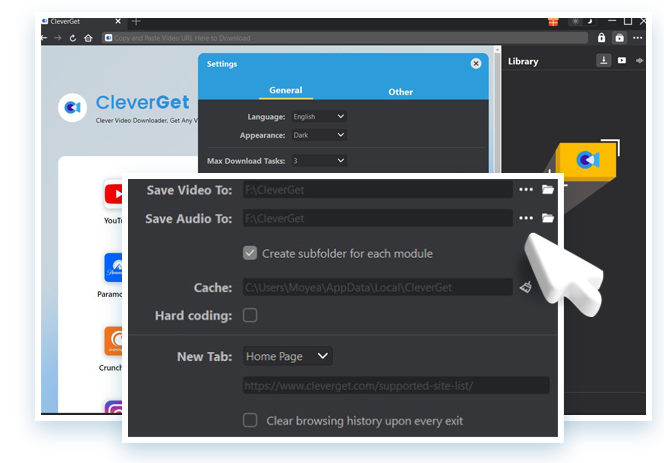
Task: Click the CleverGet logo icon
Action: tap(72, 108)
